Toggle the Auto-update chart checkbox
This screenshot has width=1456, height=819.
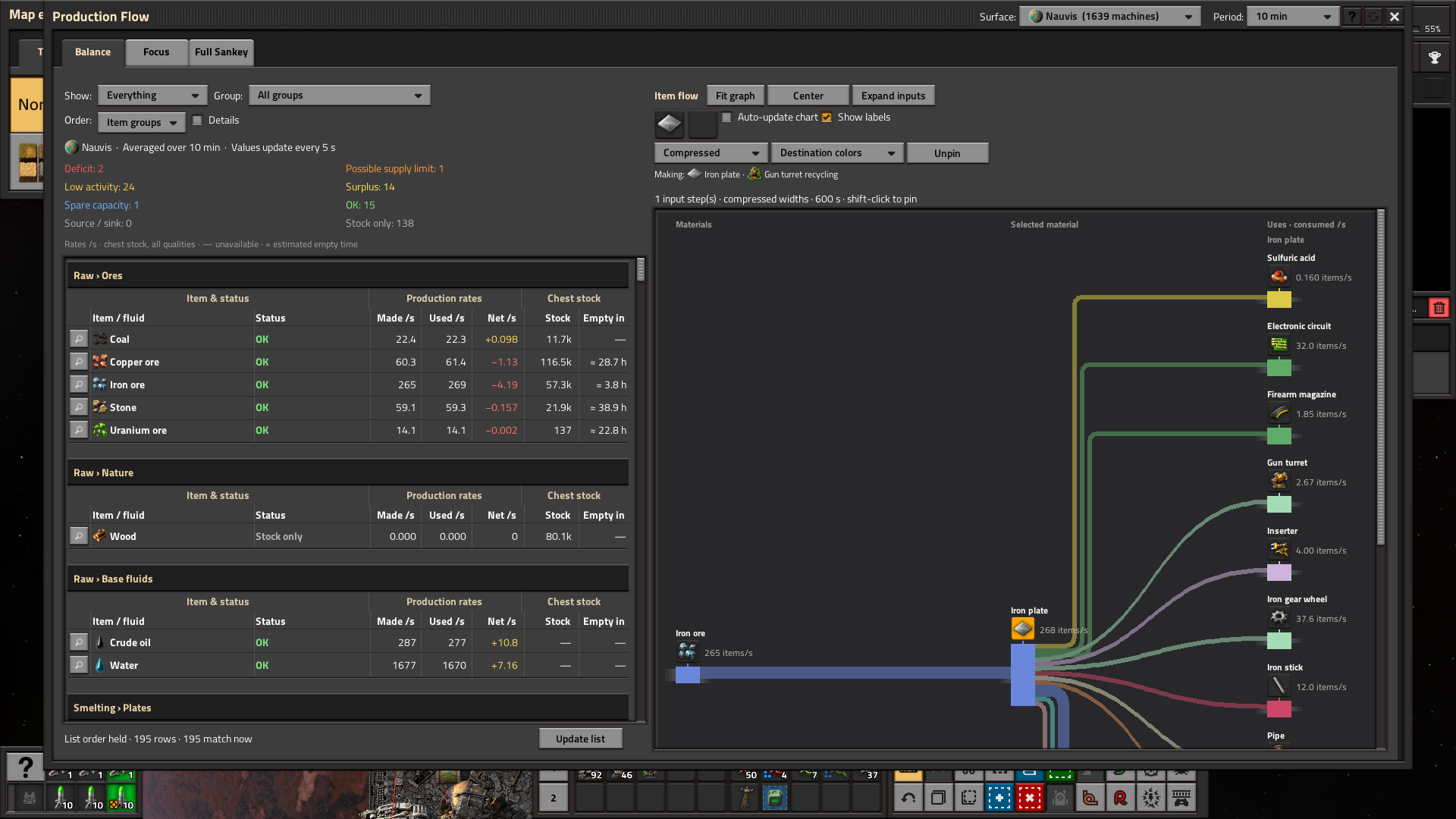point(727,118)
